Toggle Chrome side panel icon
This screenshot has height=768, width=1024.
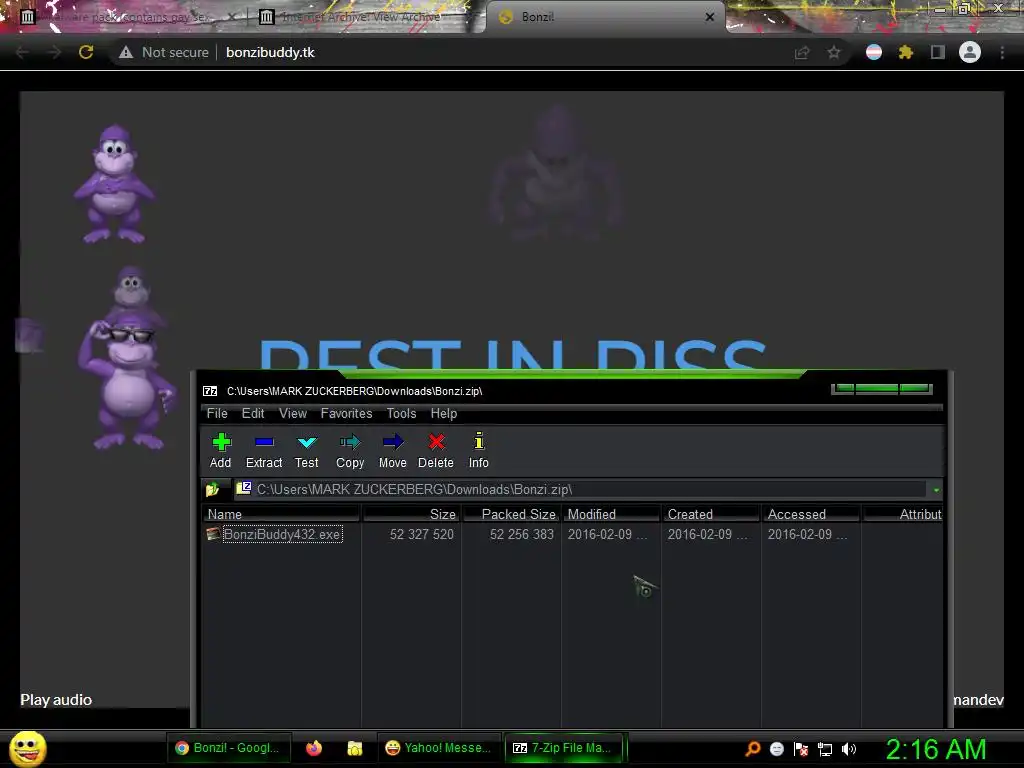[938, 52]
